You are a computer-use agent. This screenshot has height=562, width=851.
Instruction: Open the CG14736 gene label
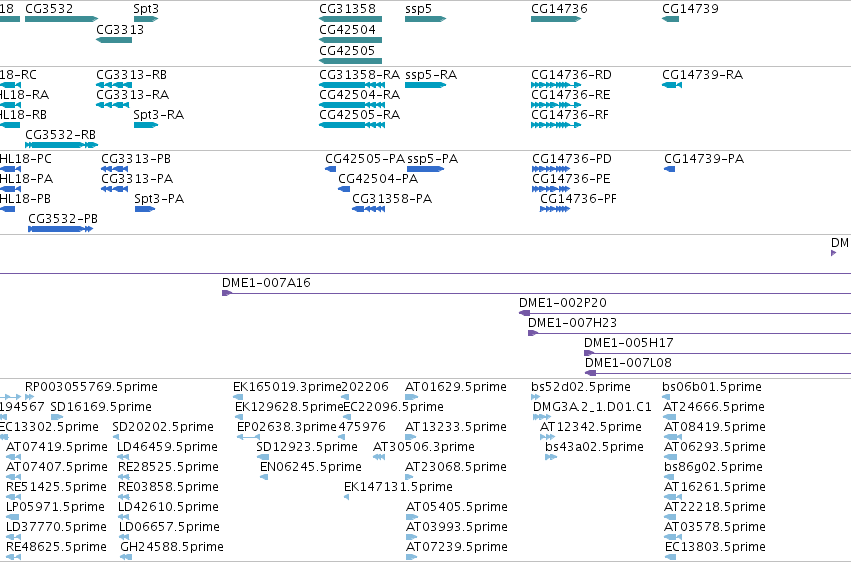(x=559, y=9)
